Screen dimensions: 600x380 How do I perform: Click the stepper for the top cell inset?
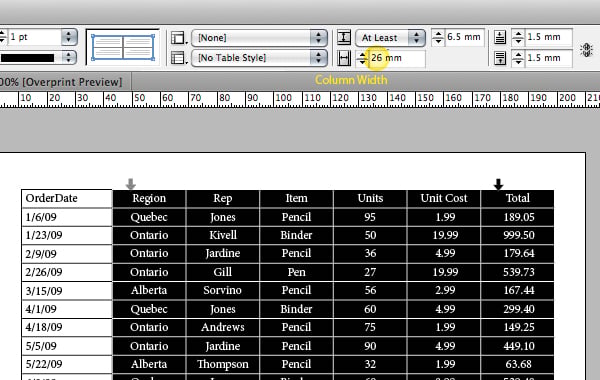pos(518,38)
